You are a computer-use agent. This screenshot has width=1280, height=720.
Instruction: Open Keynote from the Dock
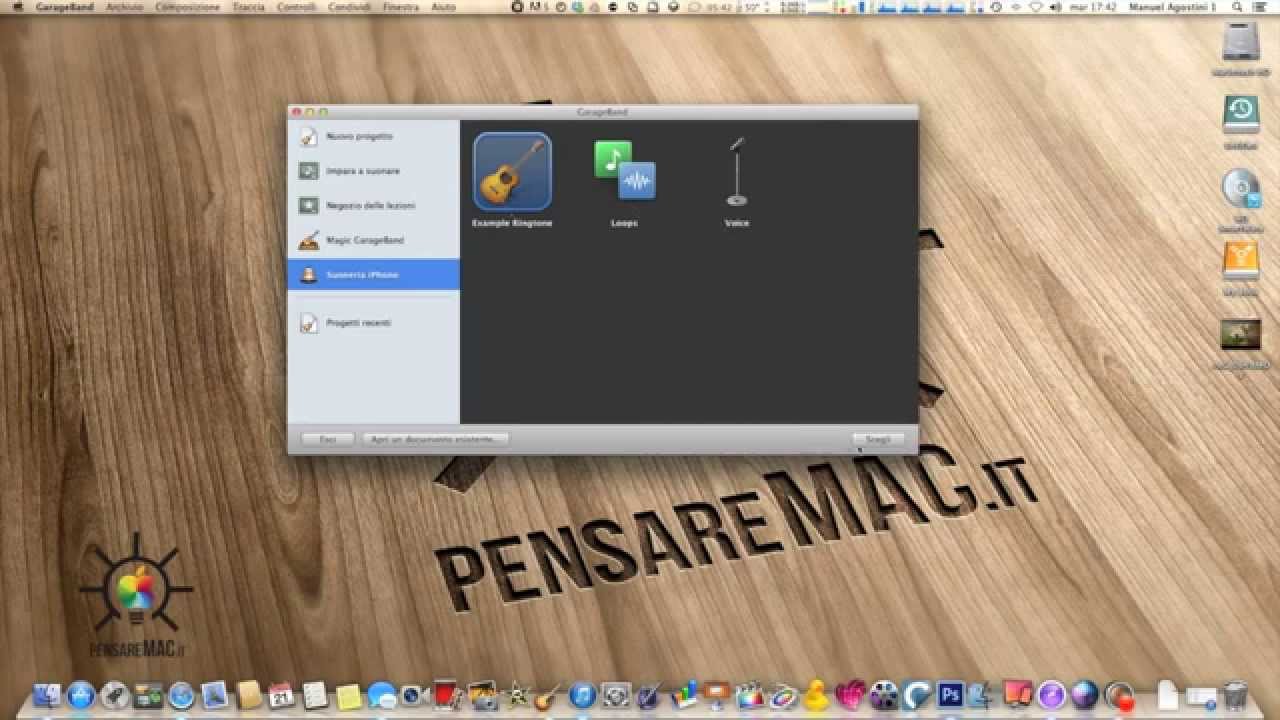click(x=716, y=695)
